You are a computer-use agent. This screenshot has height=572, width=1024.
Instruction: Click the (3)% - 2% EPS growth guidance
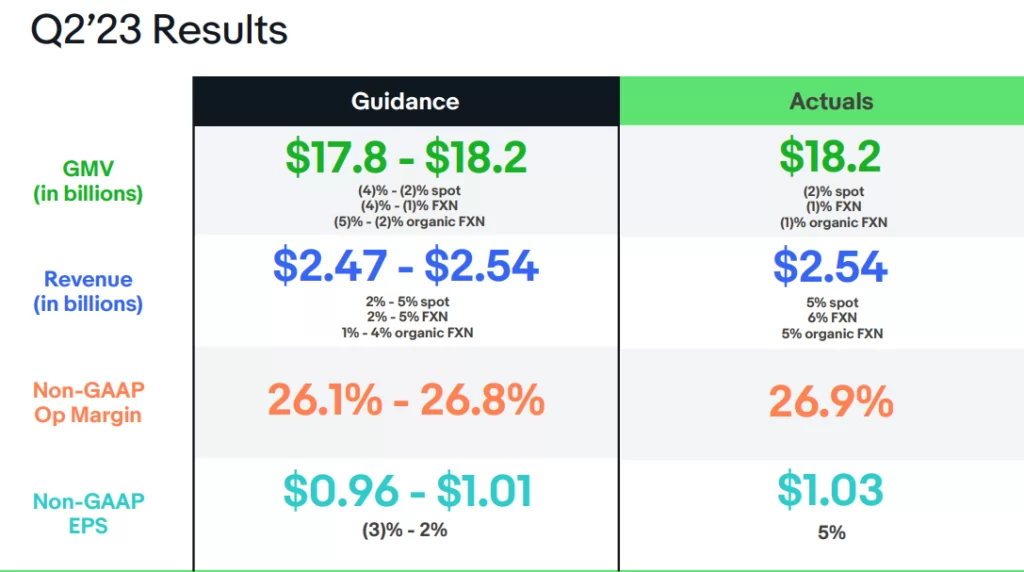point(405,531)
